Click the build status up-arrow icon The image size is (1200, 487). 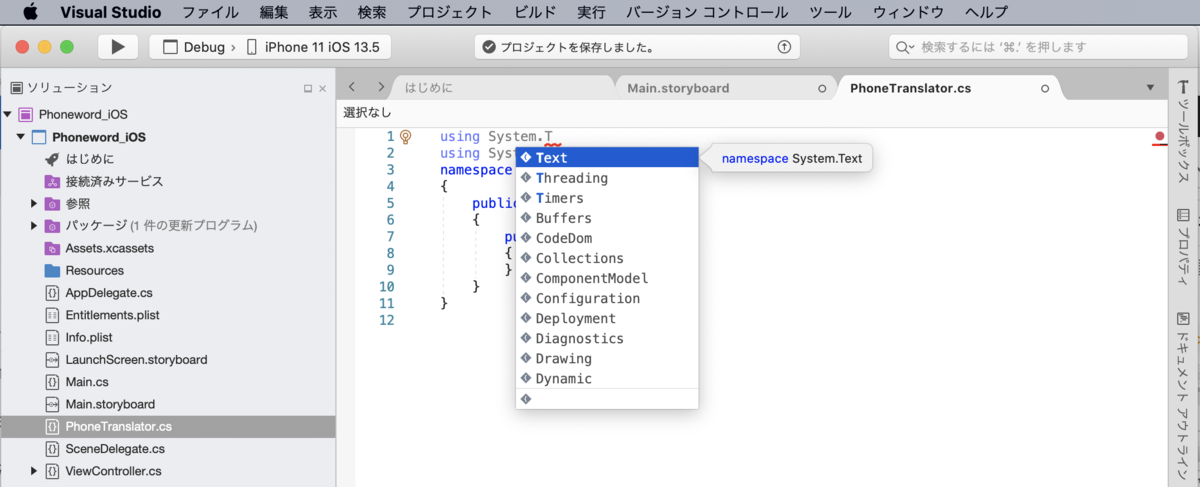pyautogui.click(x=784, y=47)
